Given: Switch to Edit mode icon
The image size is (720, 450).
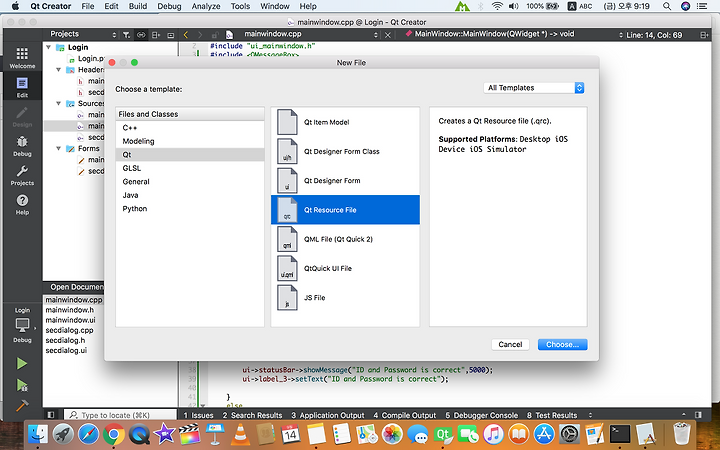Looking at the screenshot, I should coord(22,87).
